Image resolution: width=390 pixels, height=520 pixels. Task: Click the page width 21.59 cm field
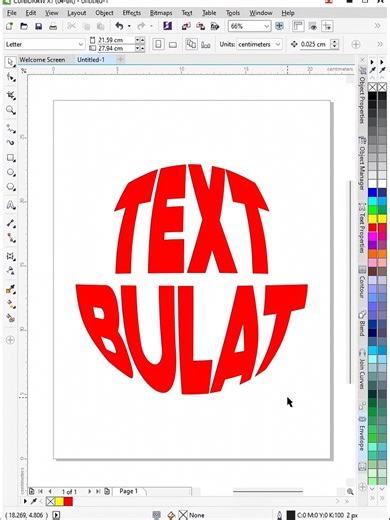115,40
